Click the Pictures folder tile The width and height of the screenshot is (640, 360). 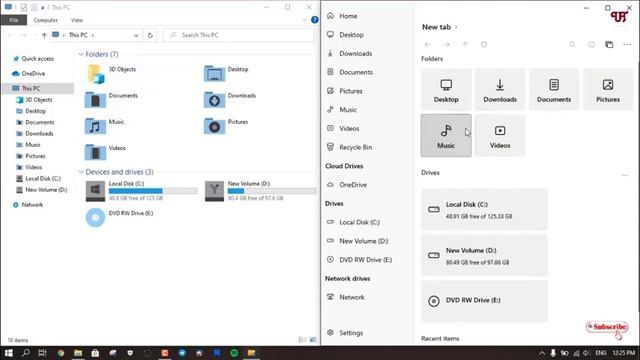click(x=608, y=90)
